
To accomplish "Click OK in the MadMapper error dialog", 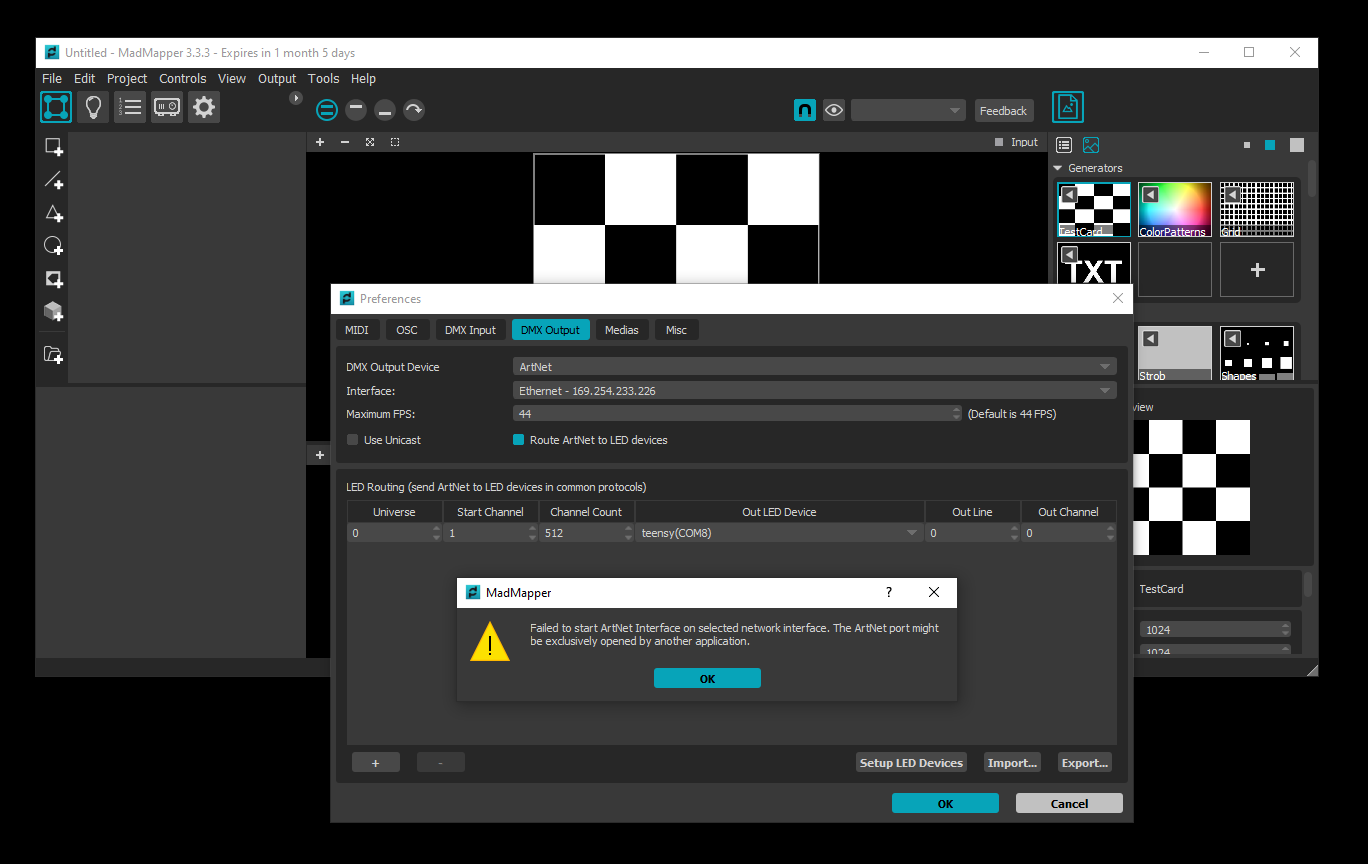I will point(707,679).
